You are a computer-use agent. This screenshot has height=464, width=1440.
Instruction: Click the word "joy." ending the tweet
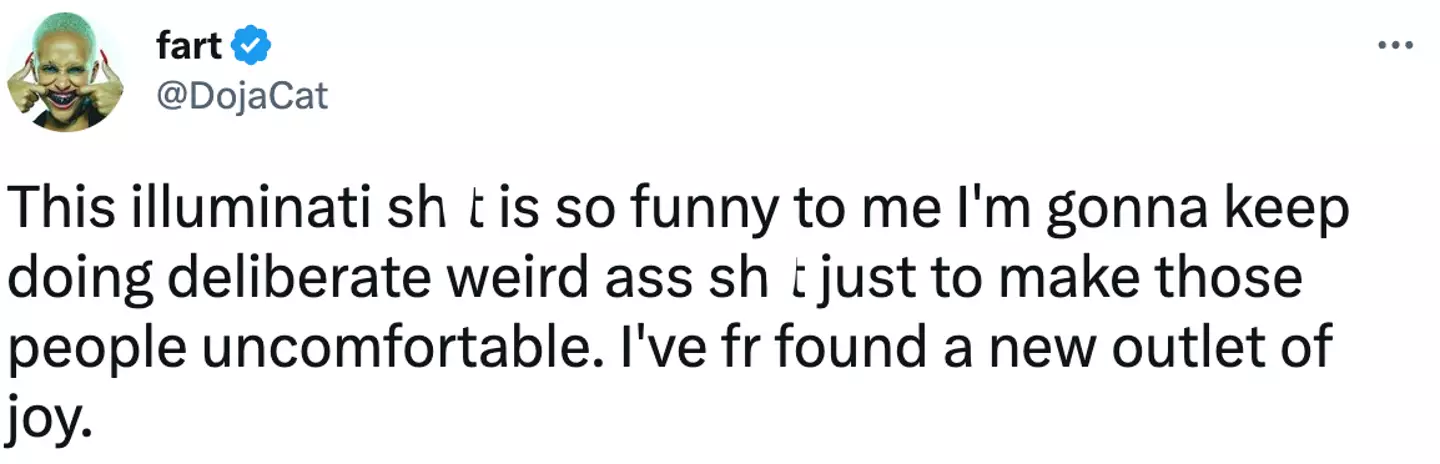tap(49, 410)
